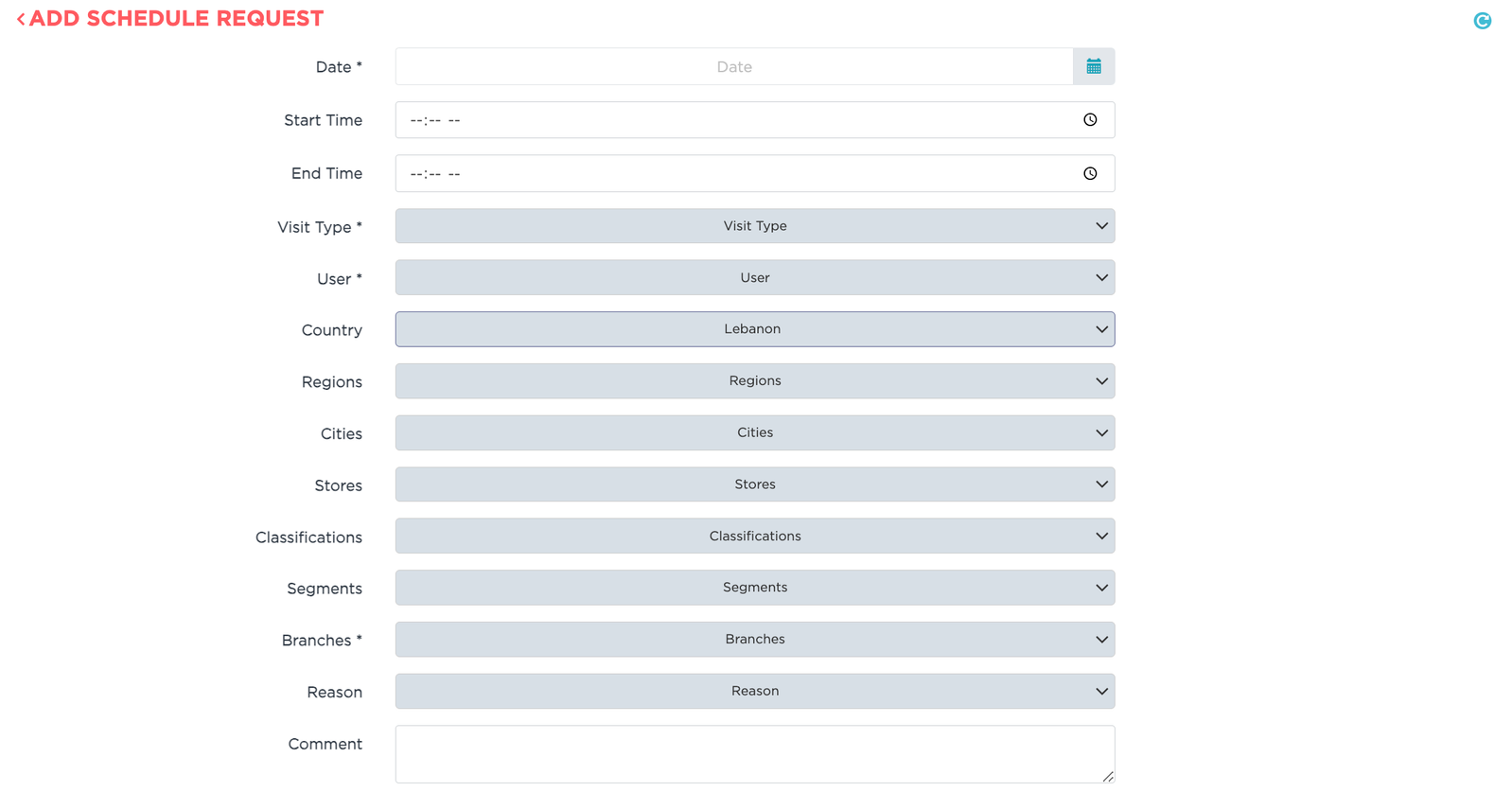Viewport: 1512px width, 792px height.
Task: Click the back arrow next to Add Schedule Request
Action: 21,19
